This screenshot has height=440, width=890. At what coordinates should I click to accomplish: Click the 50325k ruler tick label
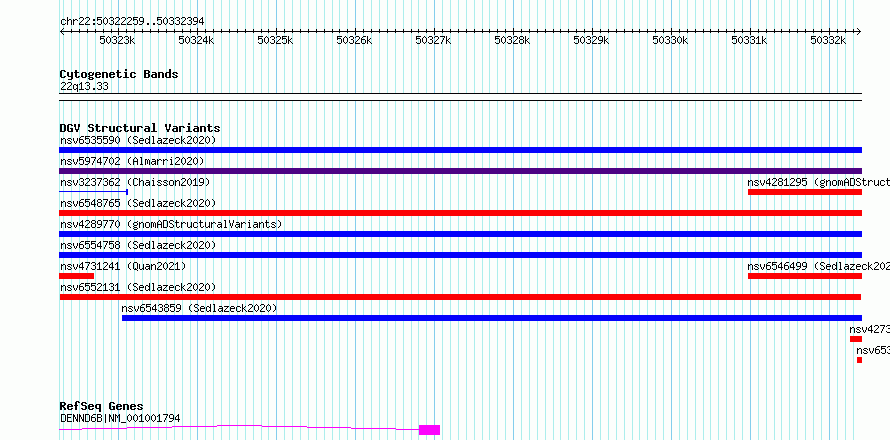pyautogui.click(x=275, y=40)
